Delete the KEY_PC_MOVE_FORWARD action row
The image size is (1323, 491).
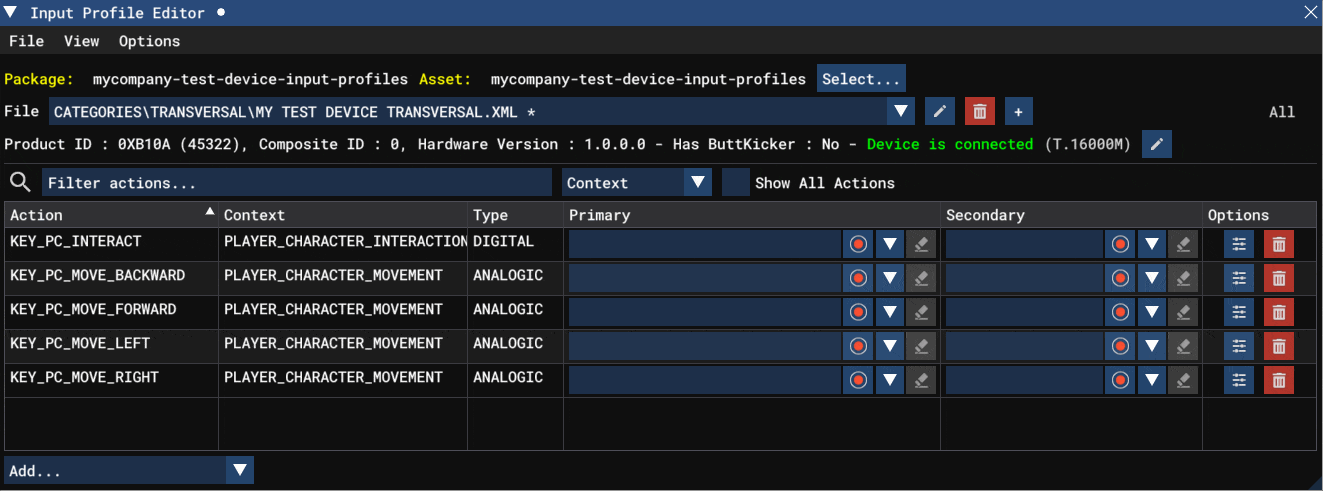tap(1279, 312)
